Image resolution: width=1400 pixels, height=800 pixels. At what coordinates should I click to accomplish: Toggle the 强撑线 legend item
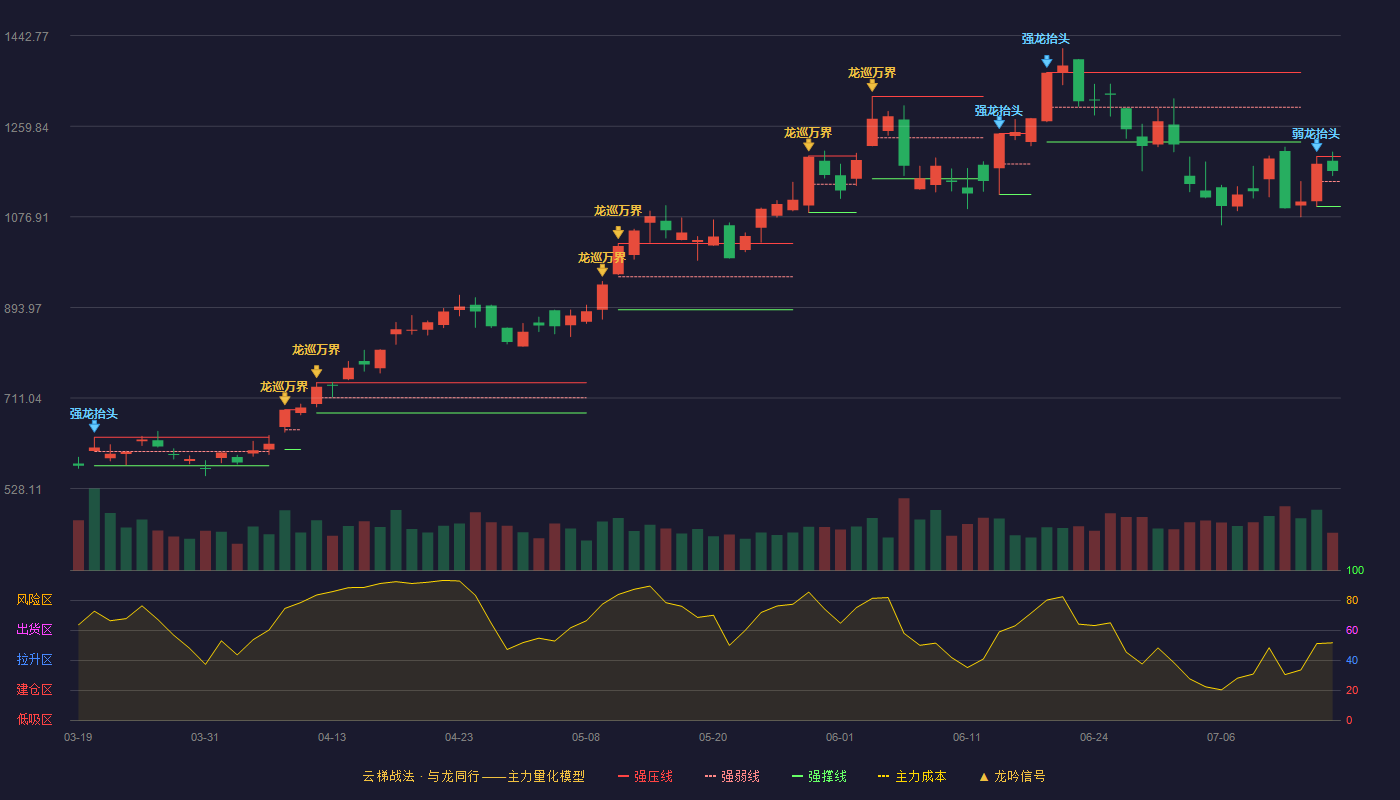819,776
